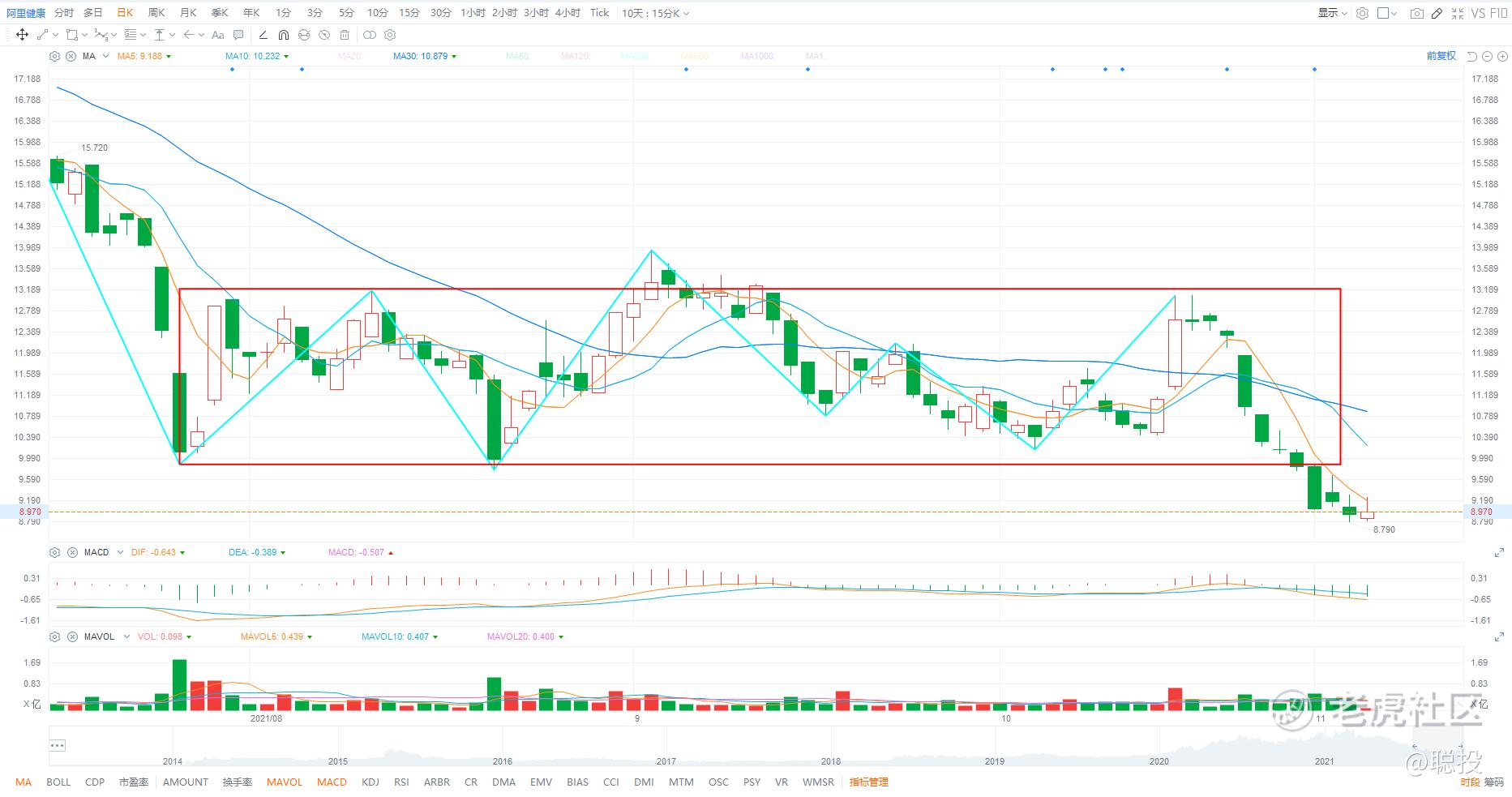Open MACD indicator settings gear
This screenshot has height=797, width=1512.
coord(54,552)
